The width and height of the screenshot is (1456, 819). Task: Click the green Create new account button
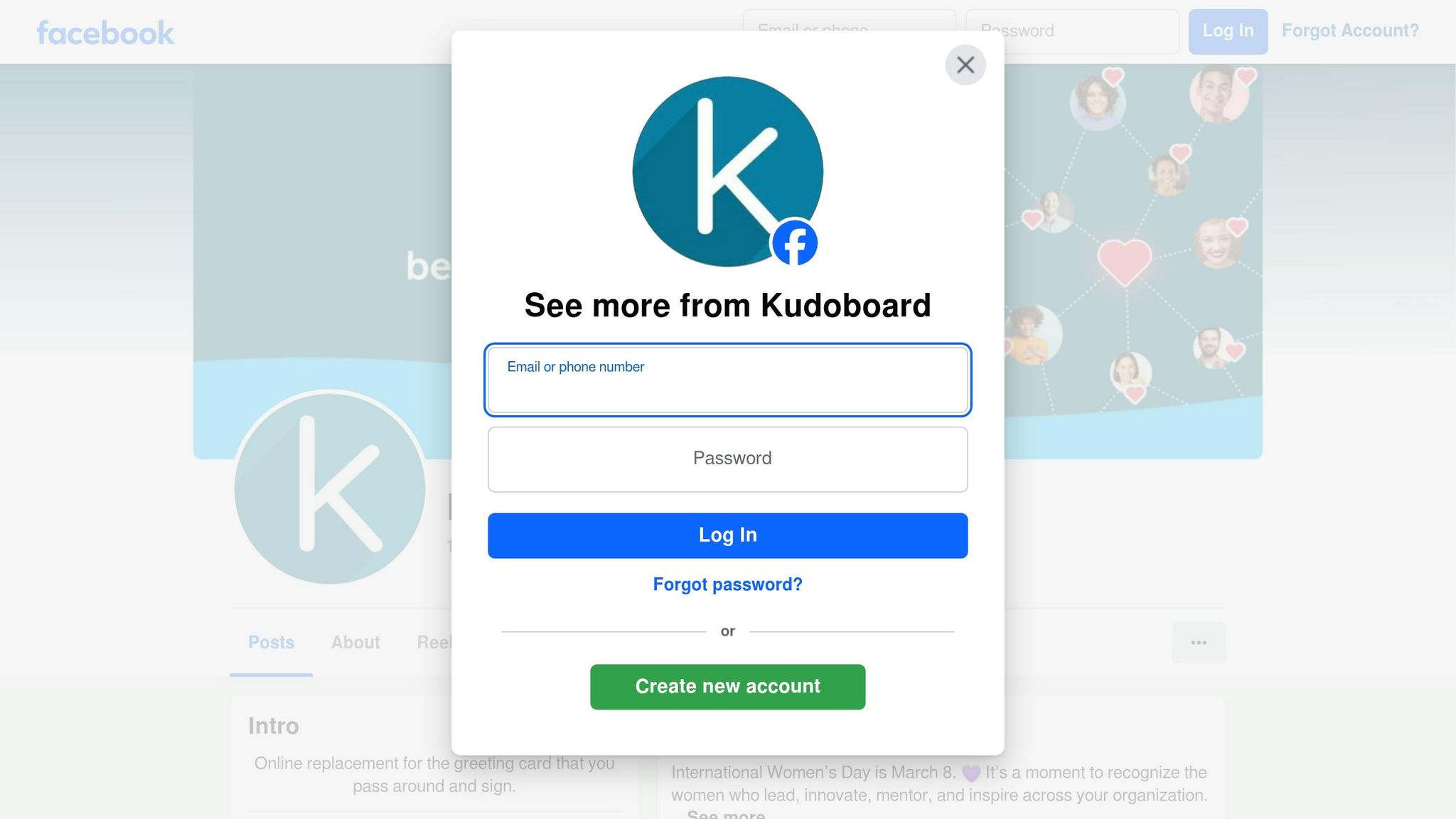pyautogui.click(x=727, y=687)
